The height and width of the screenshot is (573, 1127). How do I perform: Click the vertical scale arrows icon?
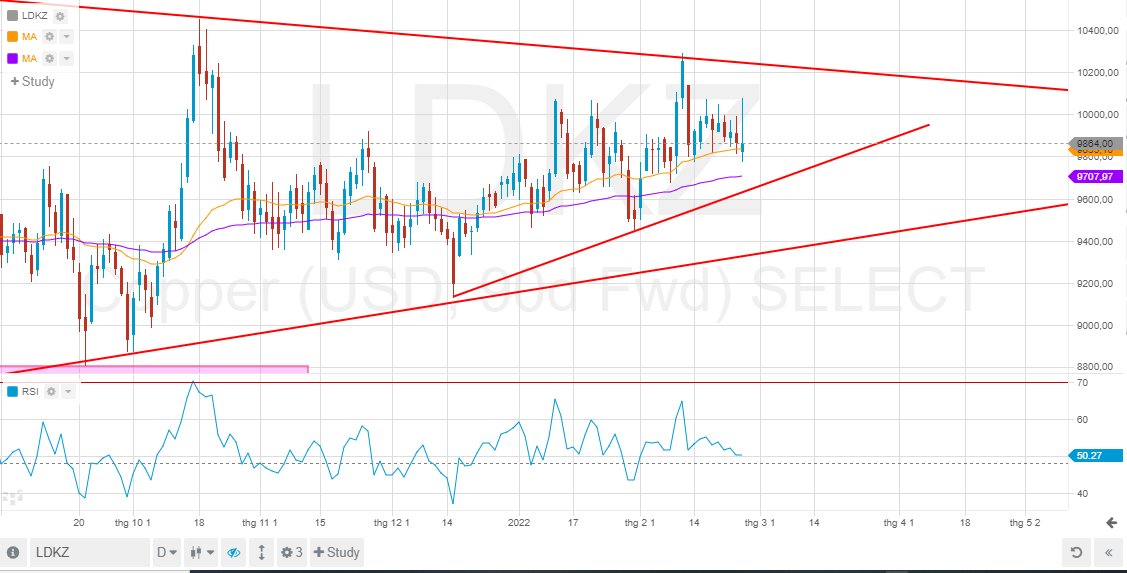261,553
